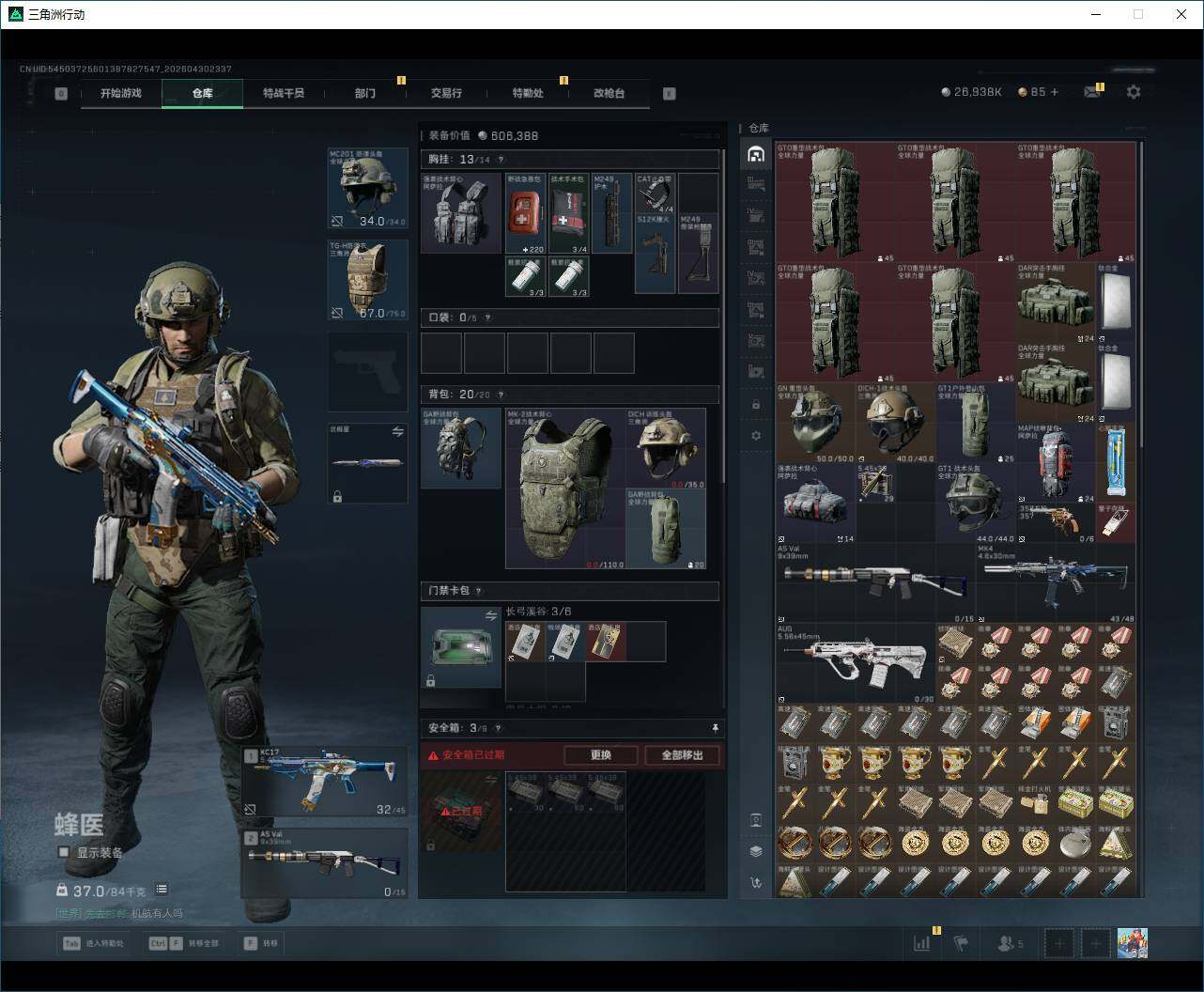Click the 机航有人吗 world chat message
1204x992 pixels.
(x=157, y=913)
